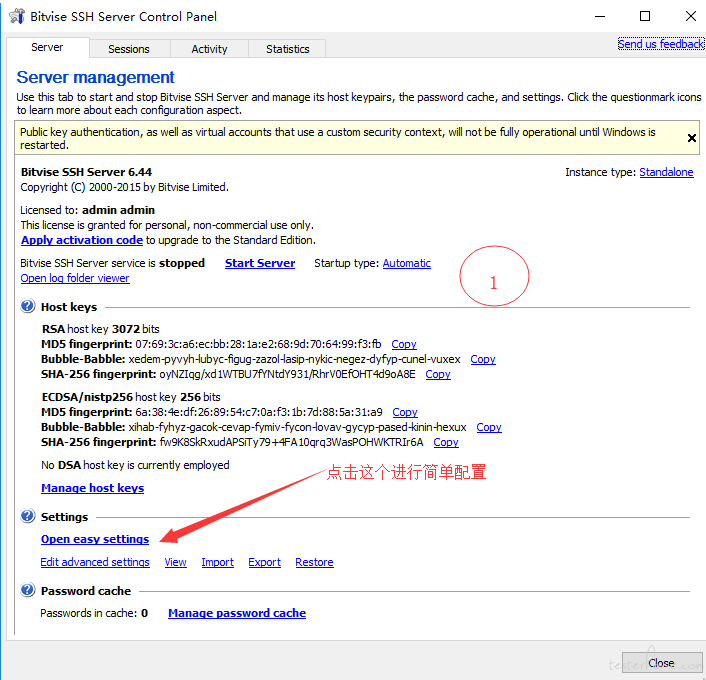
Task: Click the Bitvise app icon in title bar
Action: 17,16
